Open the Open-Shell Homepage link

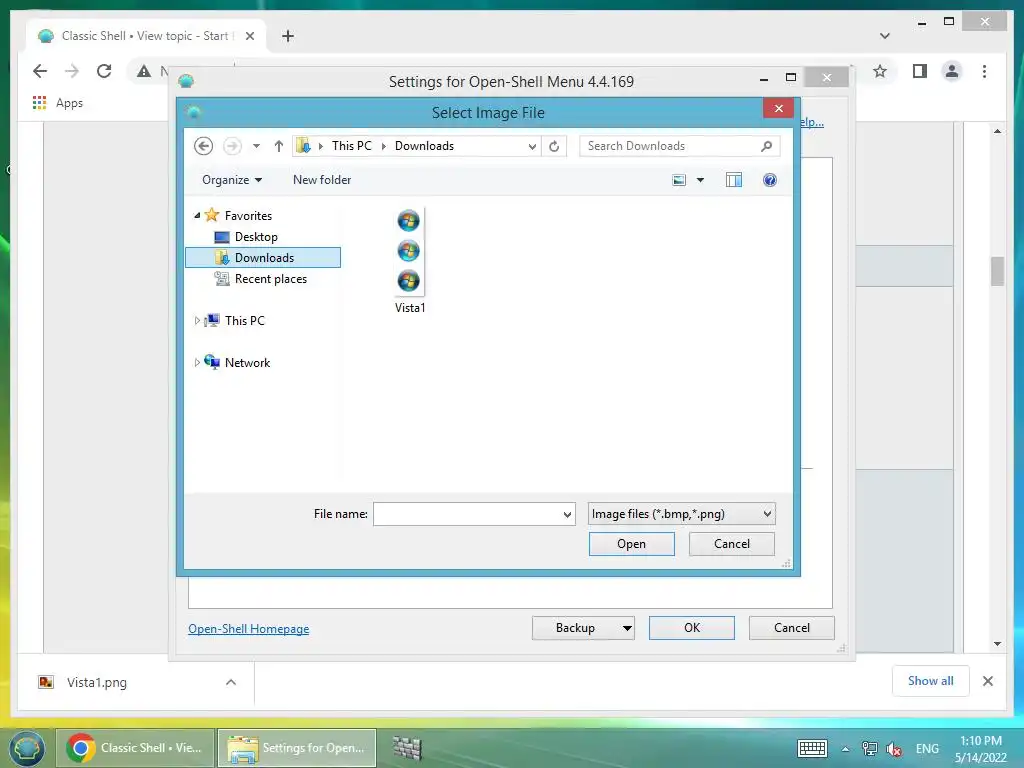[249, 629]
